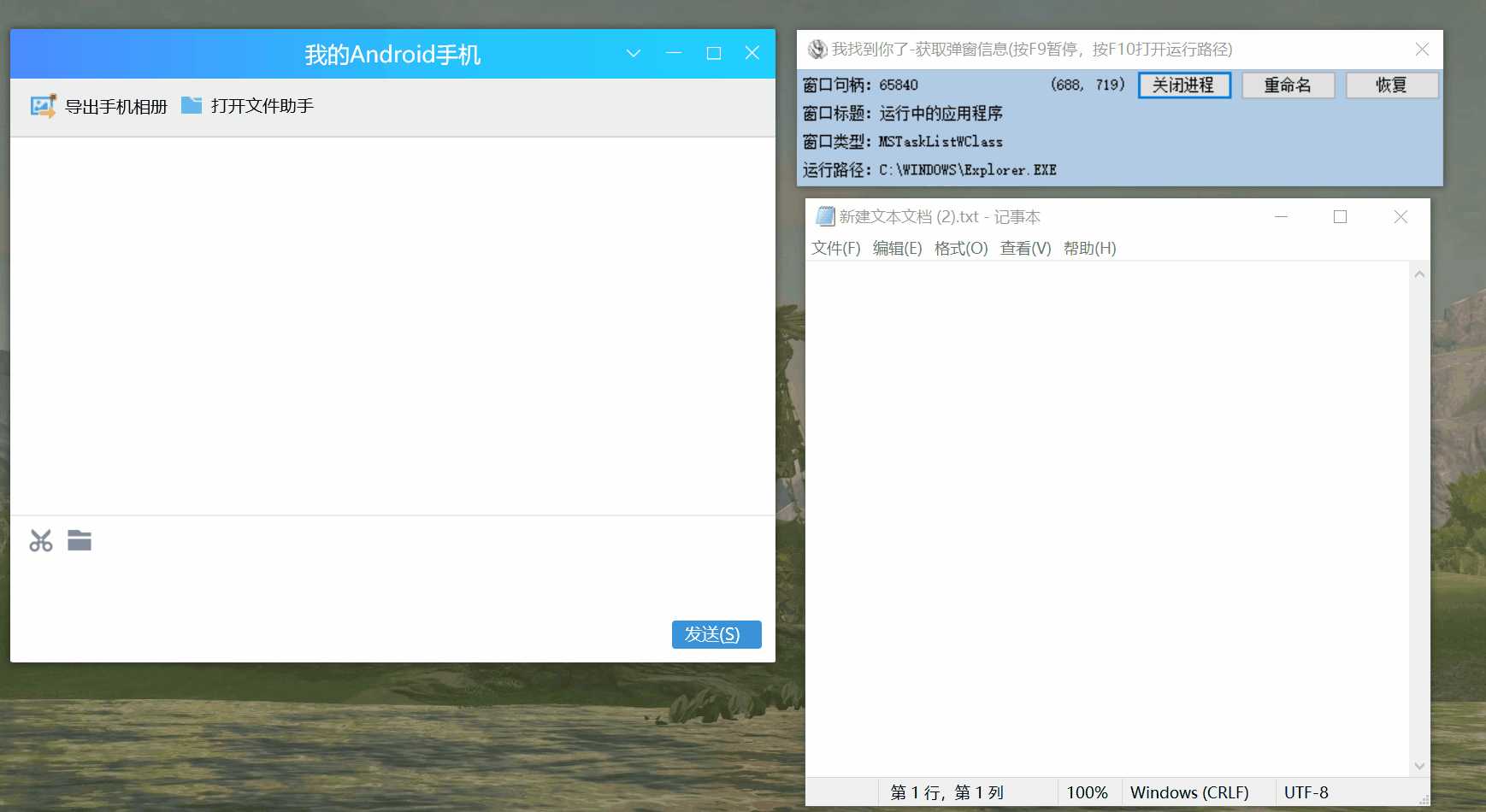Open 编辑(E) menu in Notepad
Screen dimensions: 1486x812
coord(898,249)
